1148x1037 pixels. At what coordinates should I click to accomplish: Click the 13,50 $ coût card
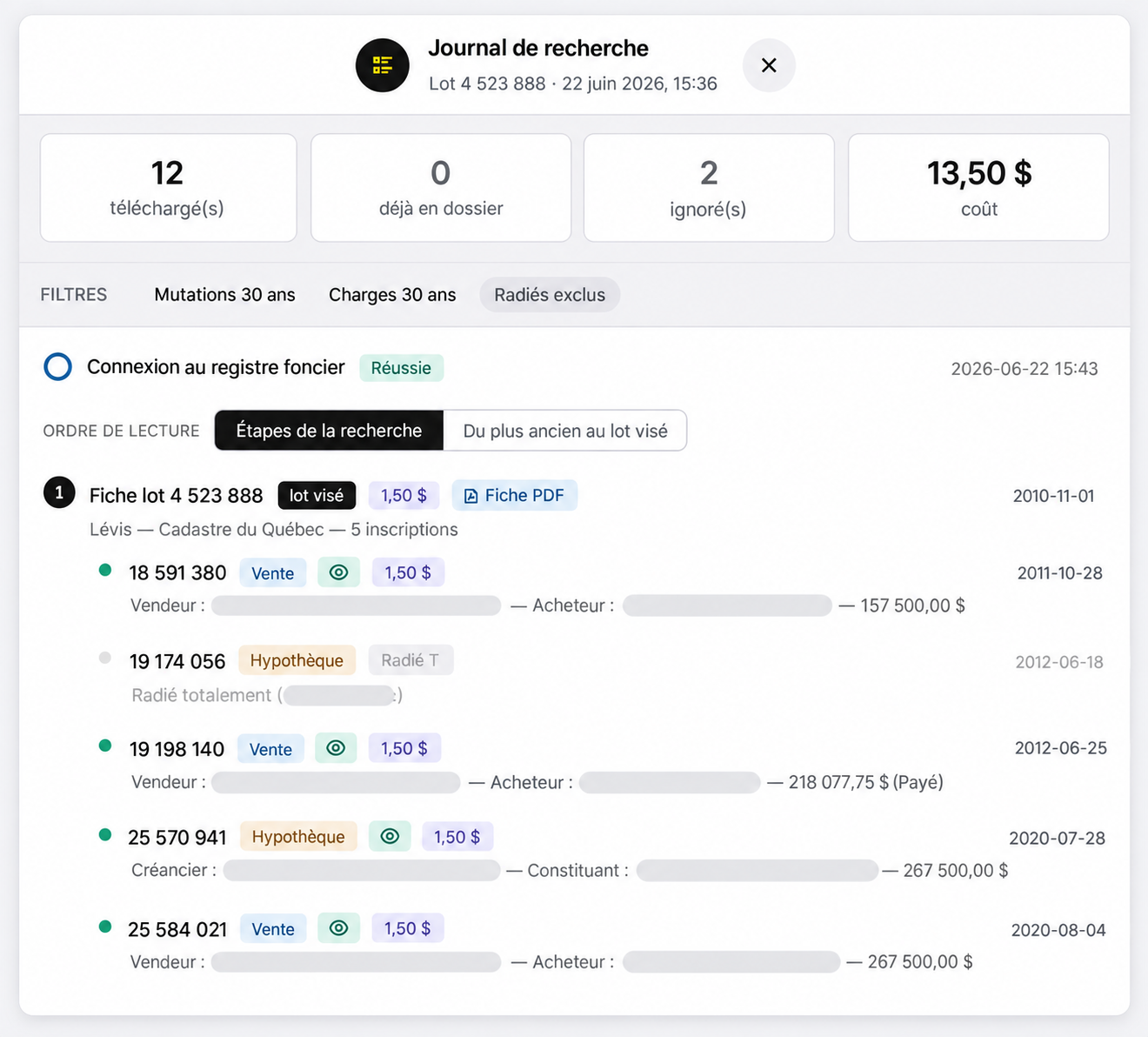[978, 188]
